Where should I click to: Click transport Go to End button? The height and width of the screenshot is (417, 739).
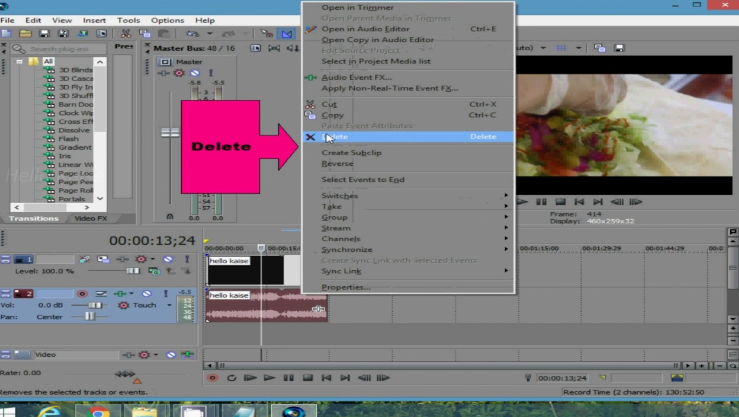click(345, 378)
